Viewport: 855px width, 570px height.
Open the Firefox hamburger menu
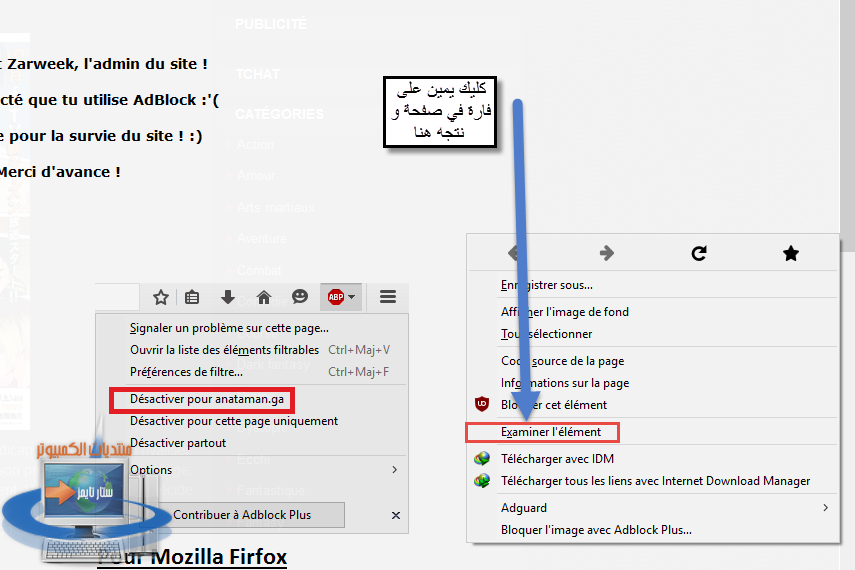(388, 297)
